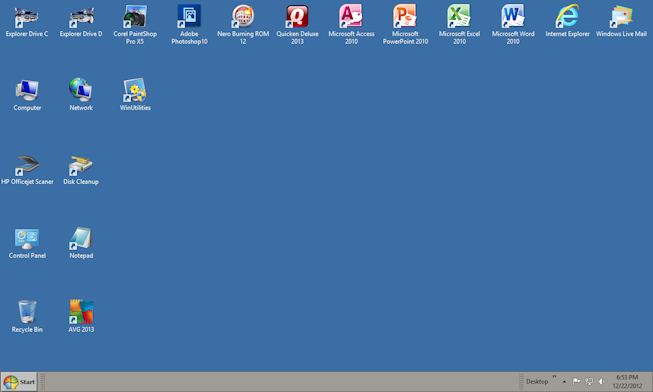653x392 pixels.
Task: Click the network tray icon
Action: coord(589,382)
